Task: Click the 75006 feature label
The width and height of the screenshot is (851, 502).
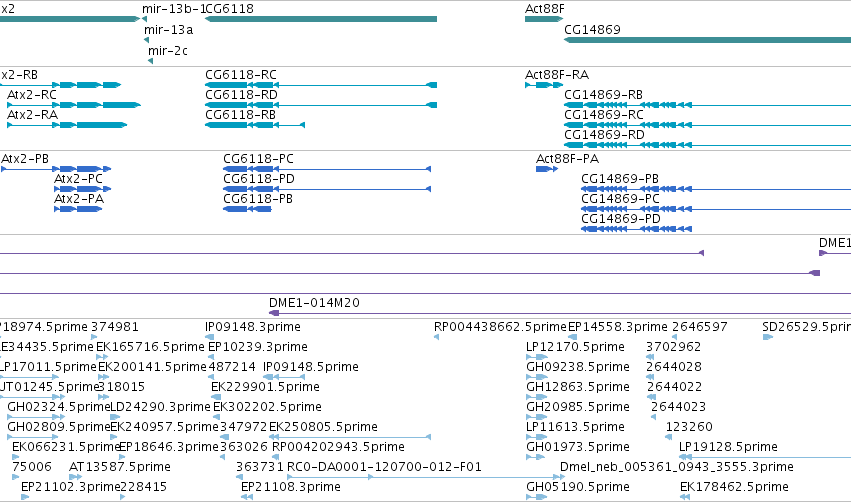Action: (x=32, y=468)
